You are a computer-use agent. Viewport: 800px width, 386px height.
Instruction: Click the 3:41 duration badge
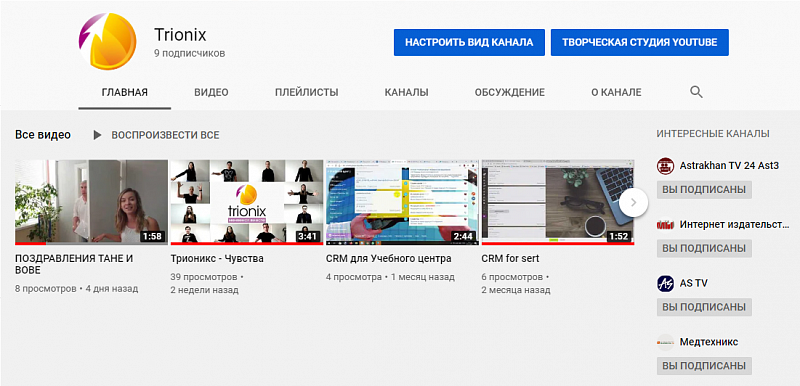pos(307,237)
